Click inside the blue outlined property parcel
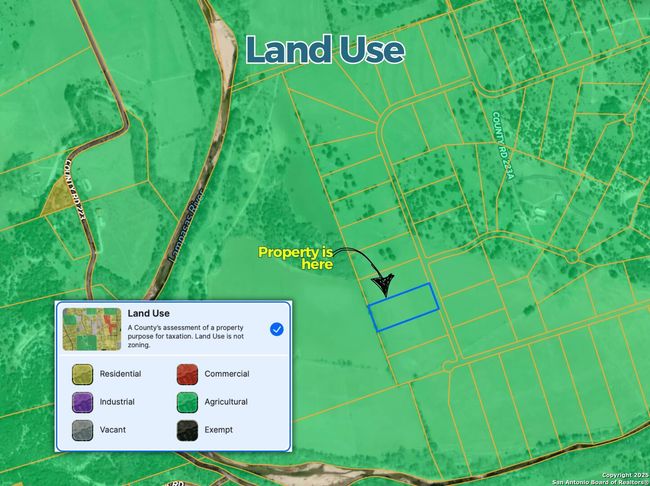 [x=404, y=306]
